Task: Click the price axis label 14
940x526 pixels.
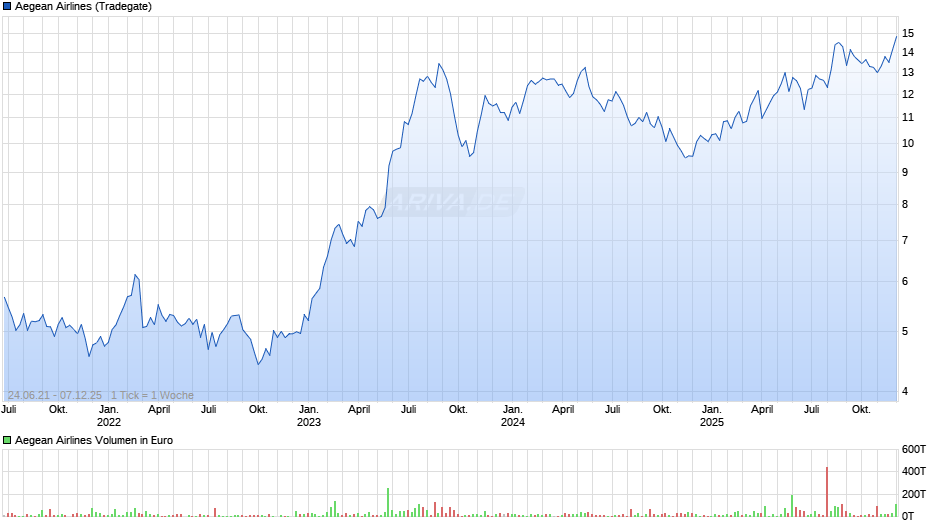Action: click(x=908, y=52)
